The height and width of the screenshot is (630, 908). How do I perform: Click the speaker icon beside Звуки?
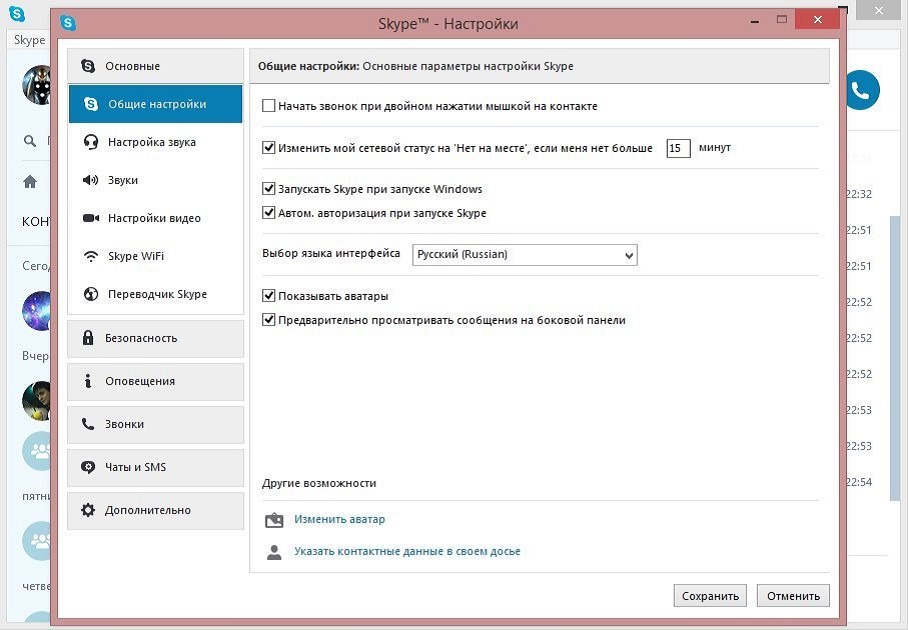[x=91, y=180]
